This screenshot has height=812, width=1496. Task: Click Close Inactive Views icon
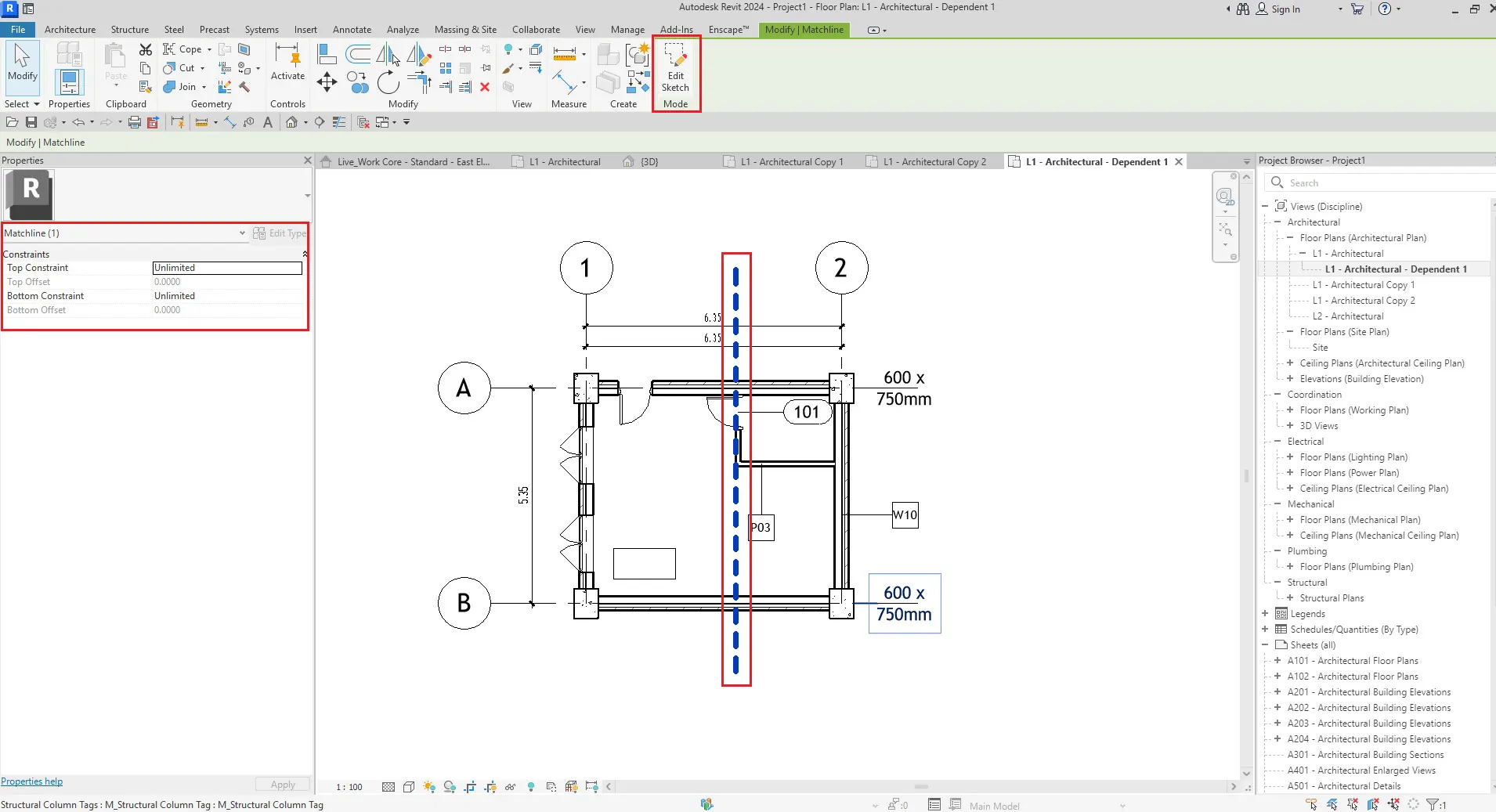[363, 122]
